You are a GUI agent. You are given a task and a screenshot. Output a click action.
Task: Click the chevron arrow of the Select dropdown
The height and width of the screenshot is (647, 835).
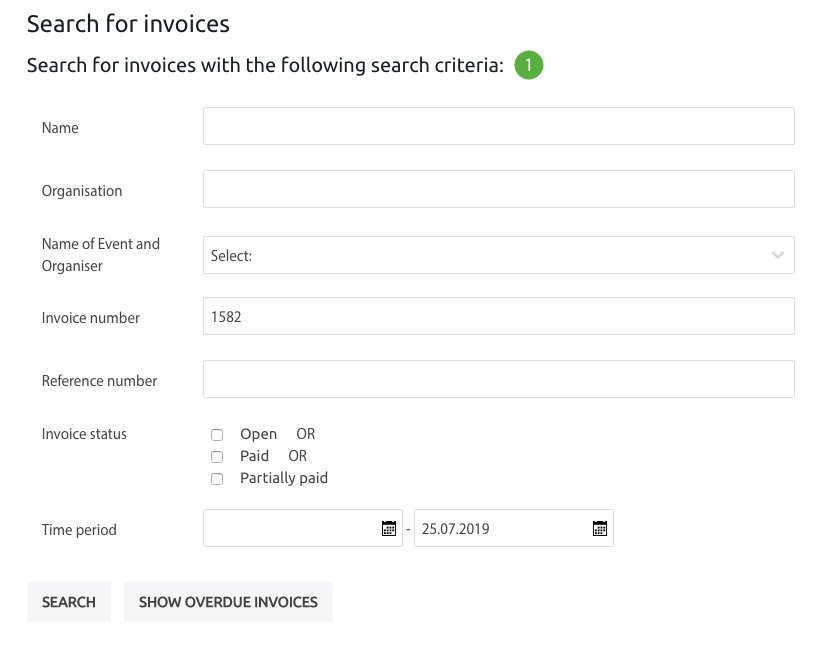point(777,255)
